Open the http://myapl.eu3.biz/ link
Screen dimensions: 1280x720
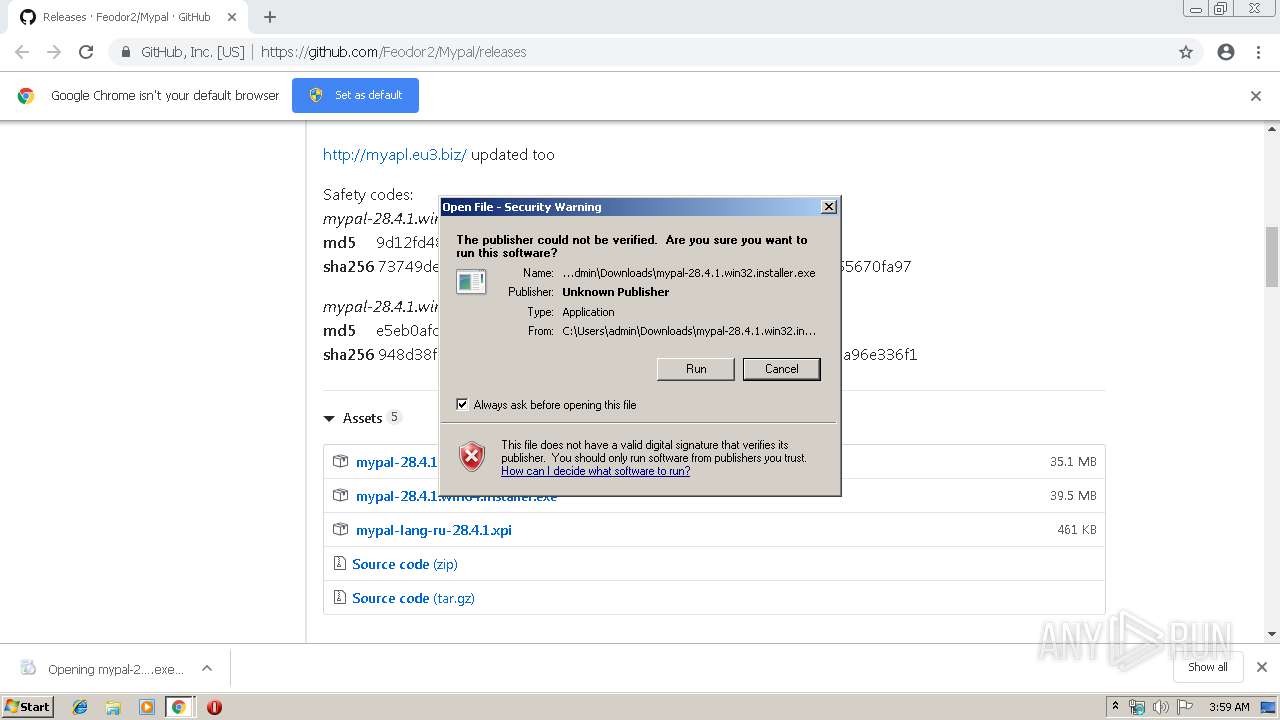click(x=395, y=154)
